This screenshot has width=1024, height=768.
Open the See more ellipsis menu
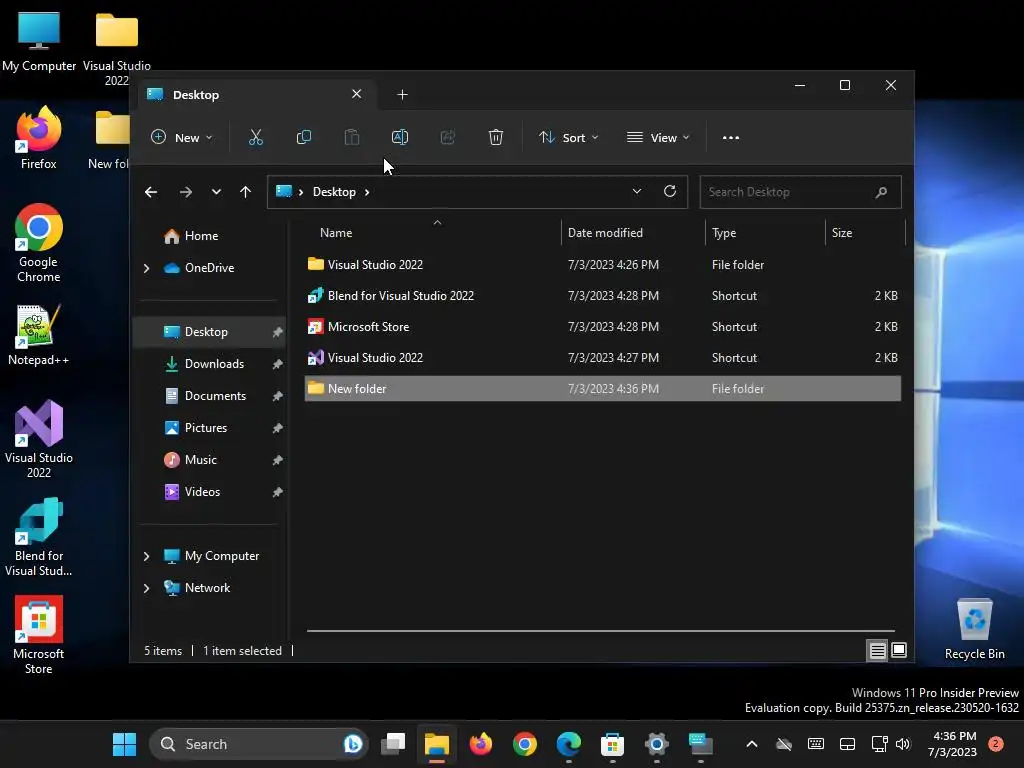[x=731, y=138]
